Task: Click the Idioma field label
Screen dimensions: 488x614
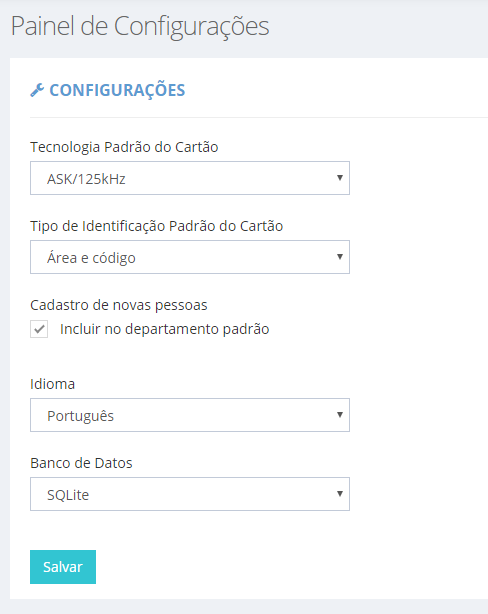Action: click(52, 384)
